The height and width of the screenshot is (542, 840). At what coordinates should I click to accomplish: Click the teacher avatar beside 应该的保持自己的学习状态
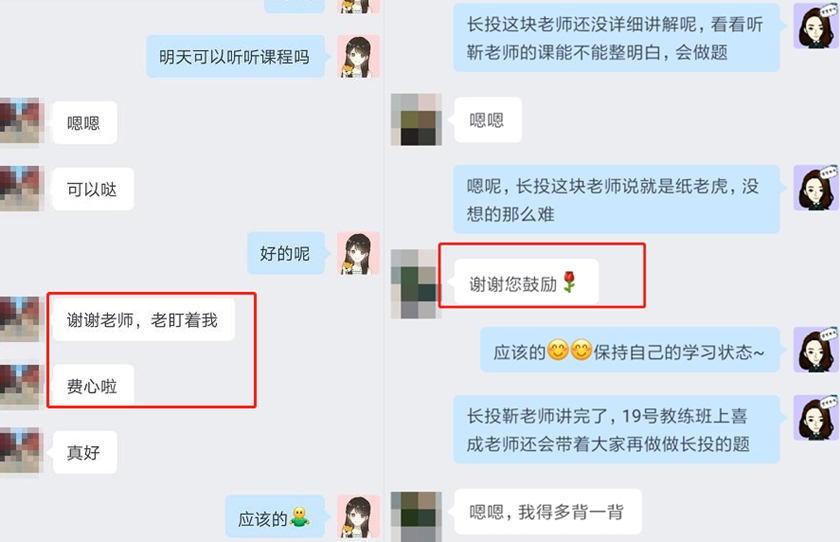(816, 350)
